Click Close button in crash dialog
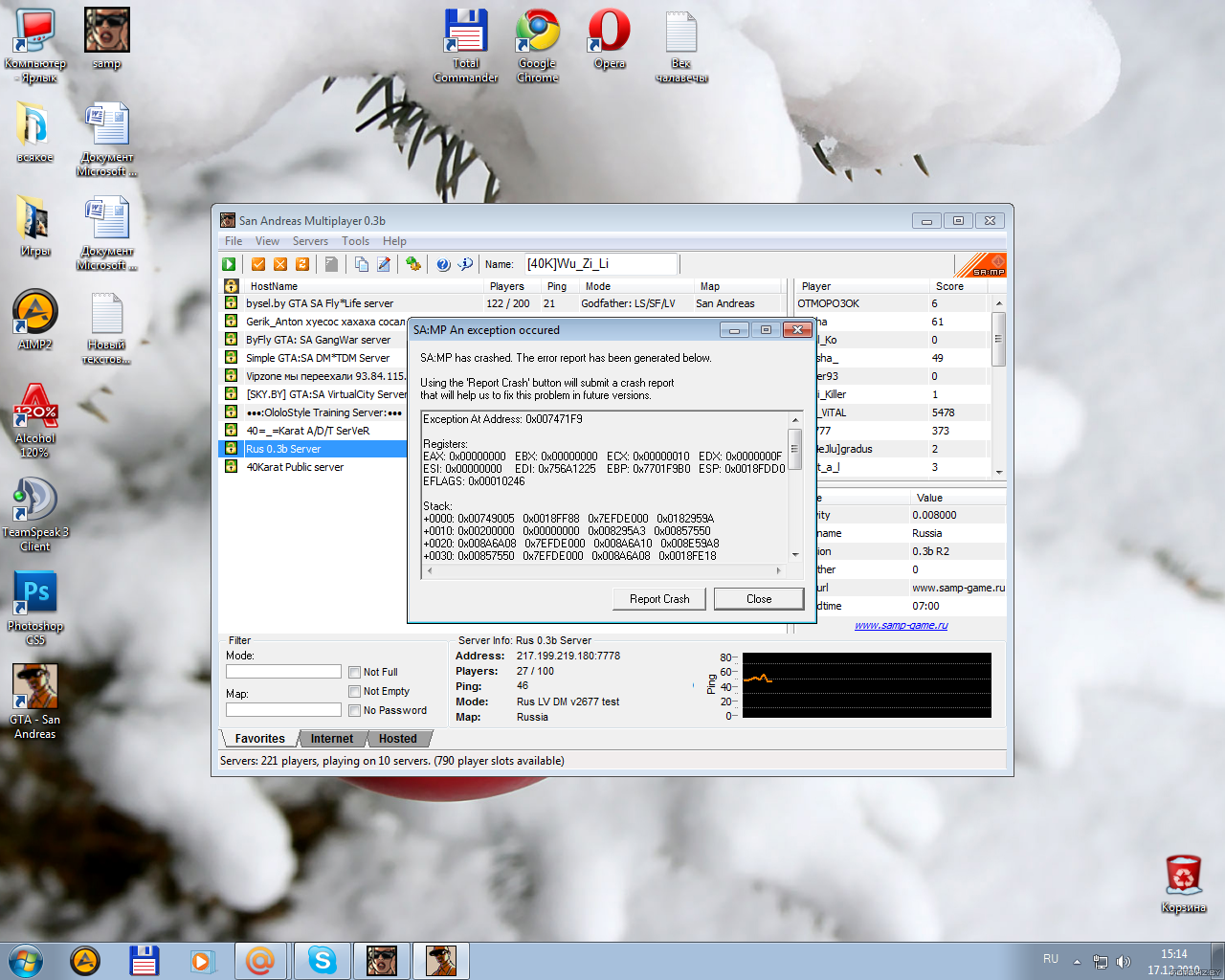The image size is (1225, 980). tap(759, 599)
